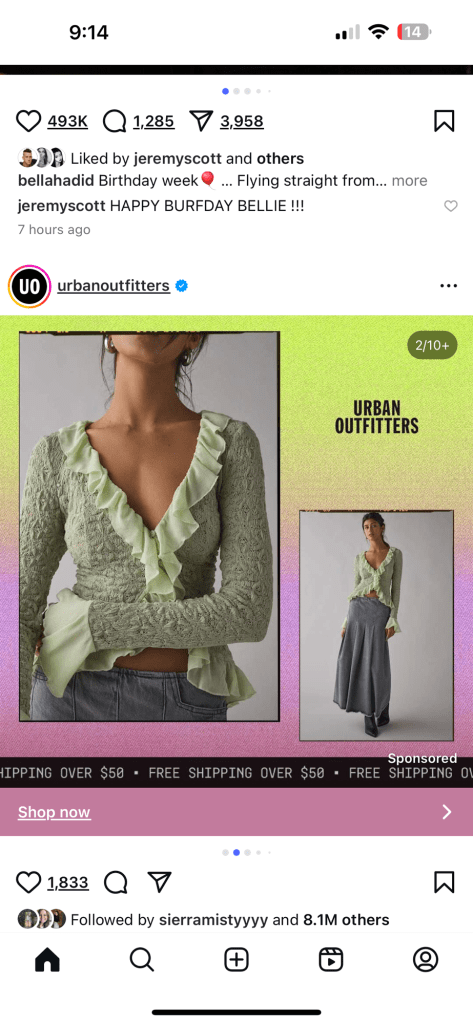Open urbanoutfitters profile username link
Viewport: 473px width, 1024px height.
[x=114, y=285]
